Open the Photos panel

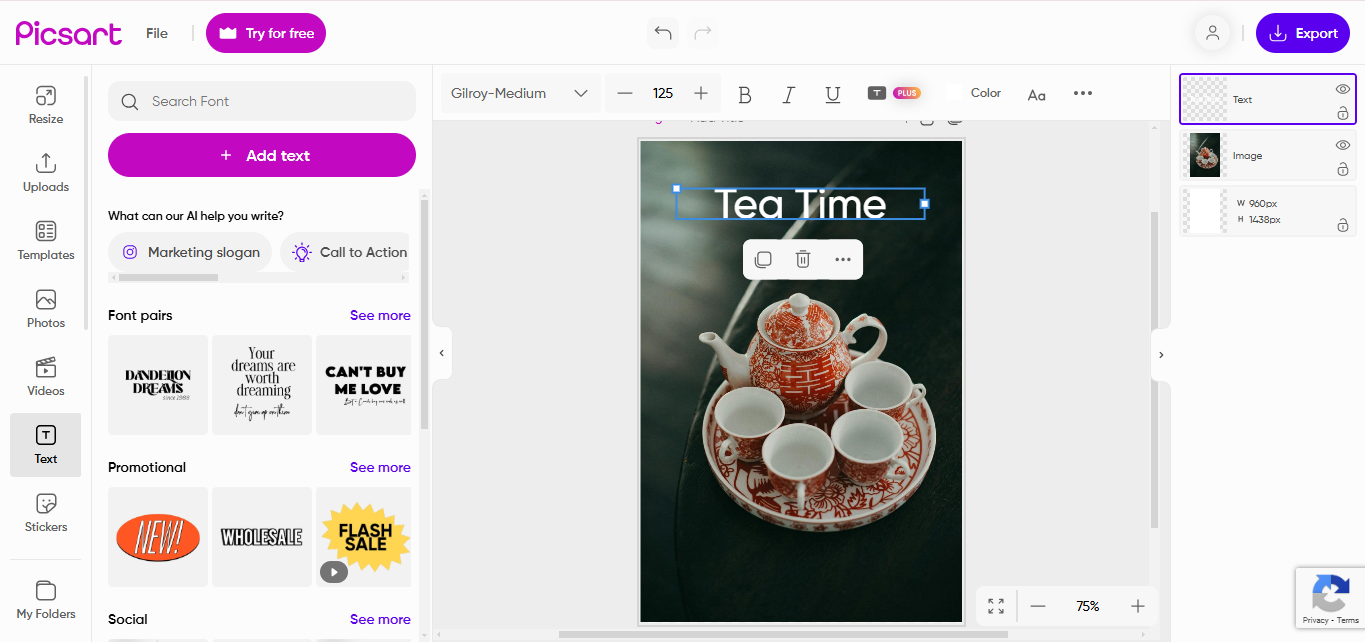tap(46, 309)
